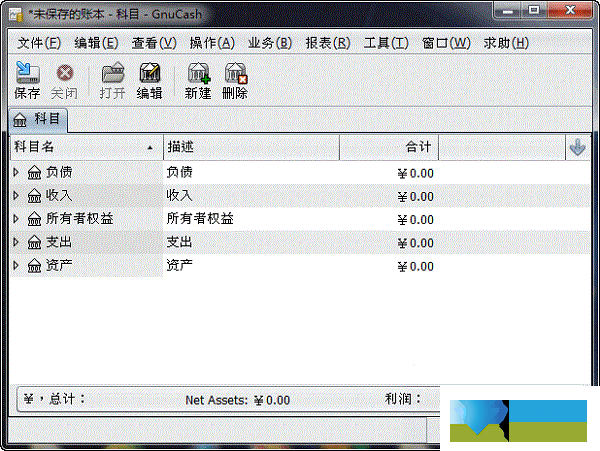Select the 收入 account name

[x=59, y=195]
